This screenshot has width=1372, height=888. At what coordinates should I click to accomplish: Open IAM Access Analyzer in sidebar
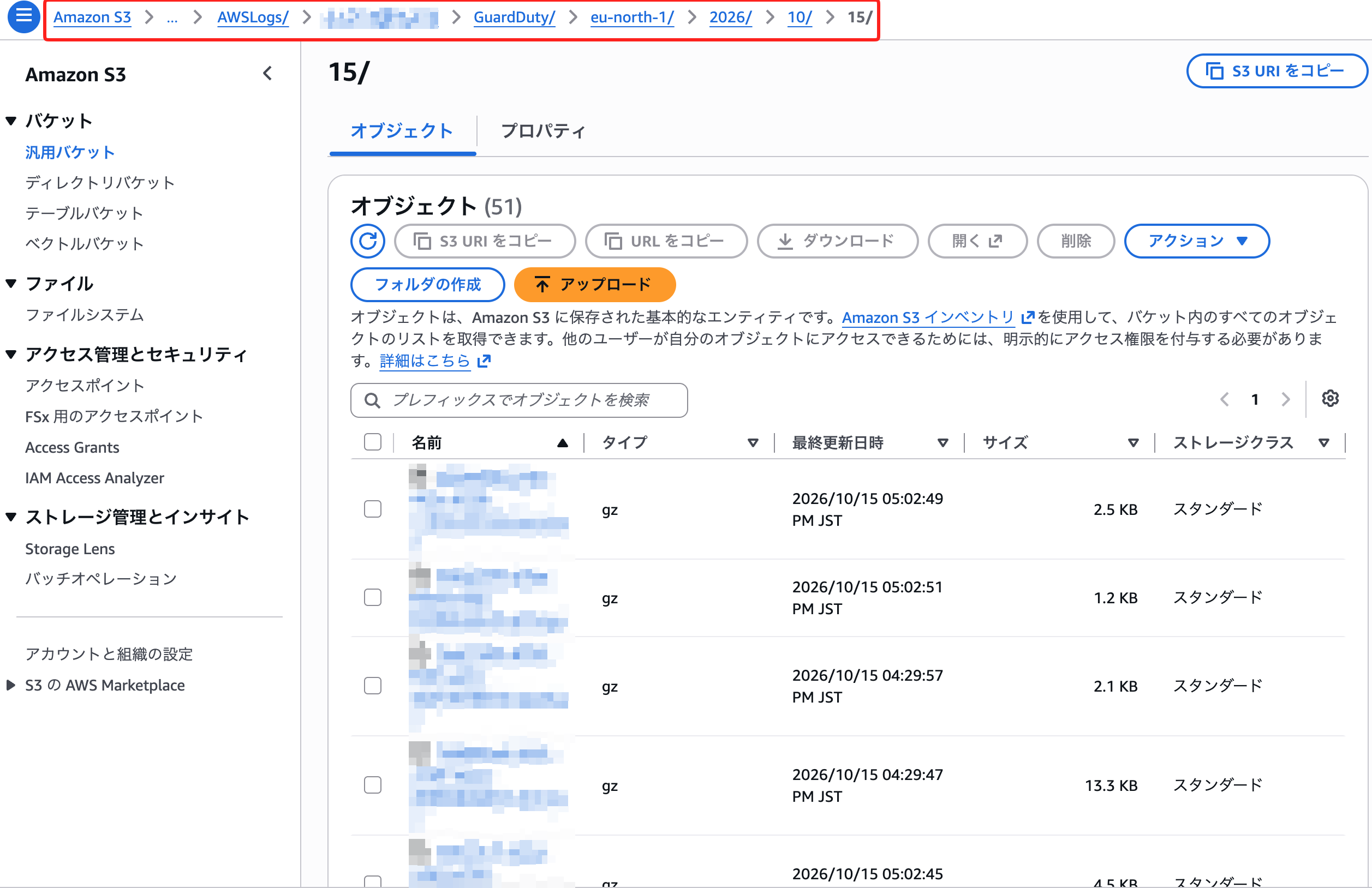pyautogui.click(x=94, y=478)
